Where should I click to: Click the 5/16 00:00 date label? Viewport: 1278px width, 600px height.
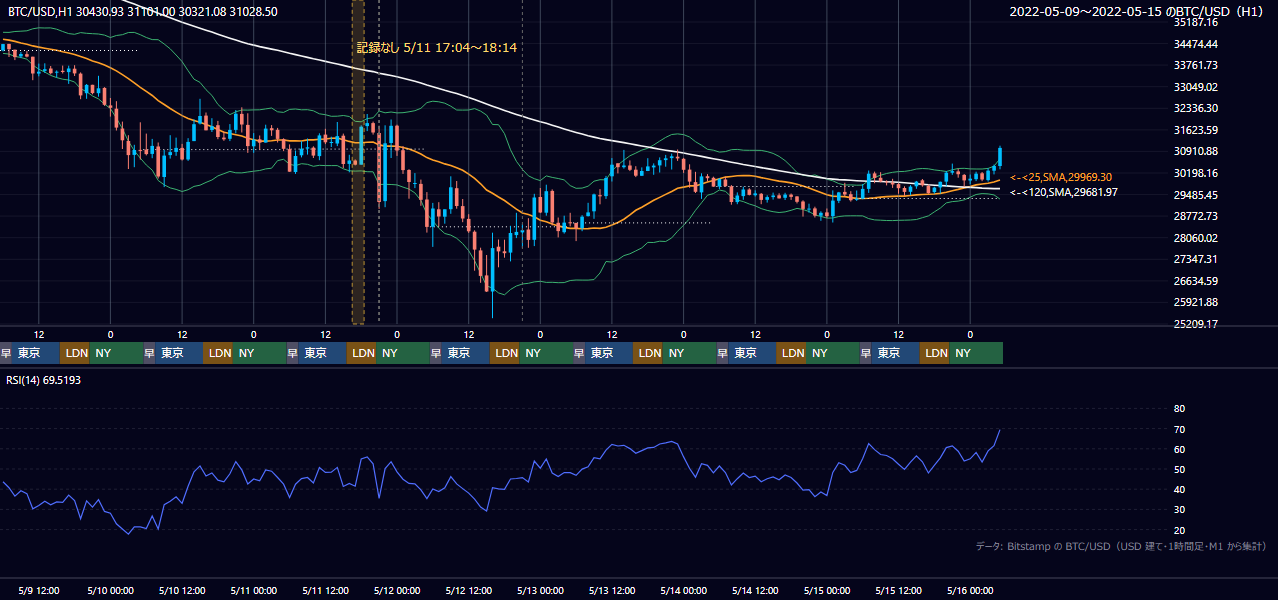[970, 590]
